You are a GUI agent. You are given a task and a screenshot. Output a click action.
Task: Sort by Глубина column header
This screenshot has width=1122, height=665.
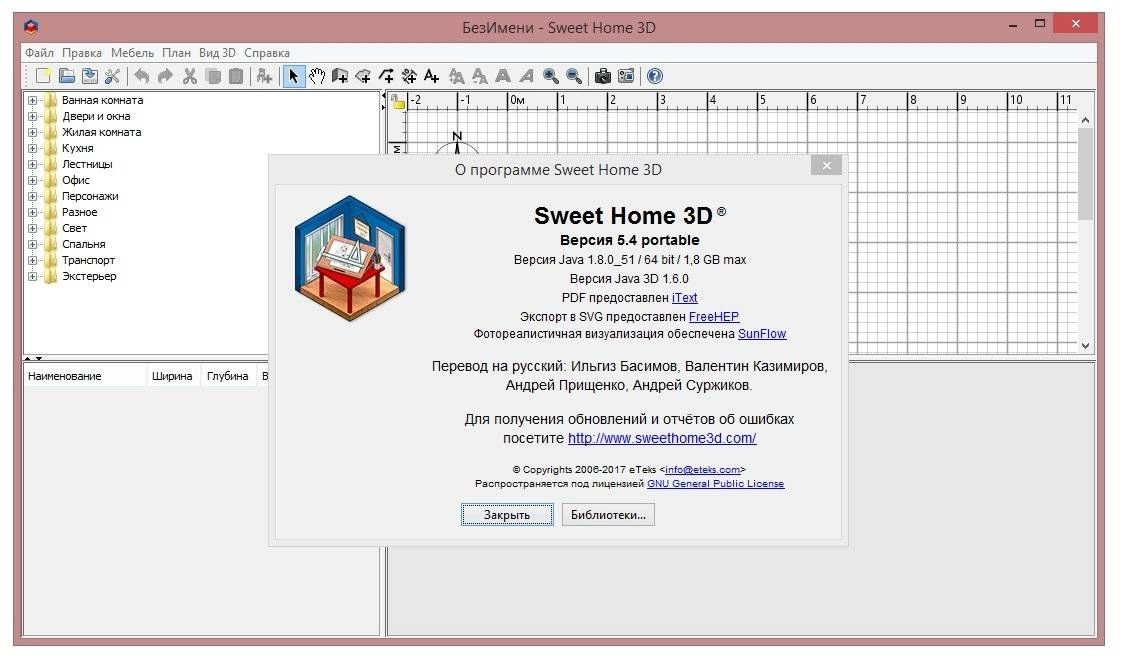[228, 376]
